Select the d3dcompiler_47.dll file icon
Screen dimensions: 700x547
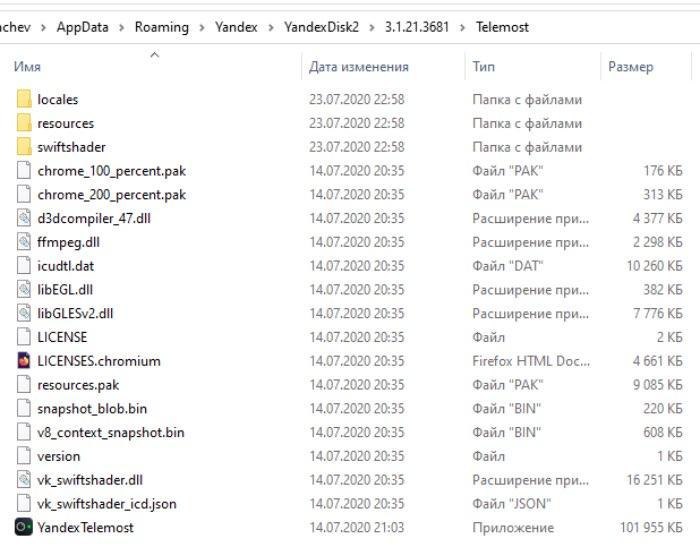point(24,218)
